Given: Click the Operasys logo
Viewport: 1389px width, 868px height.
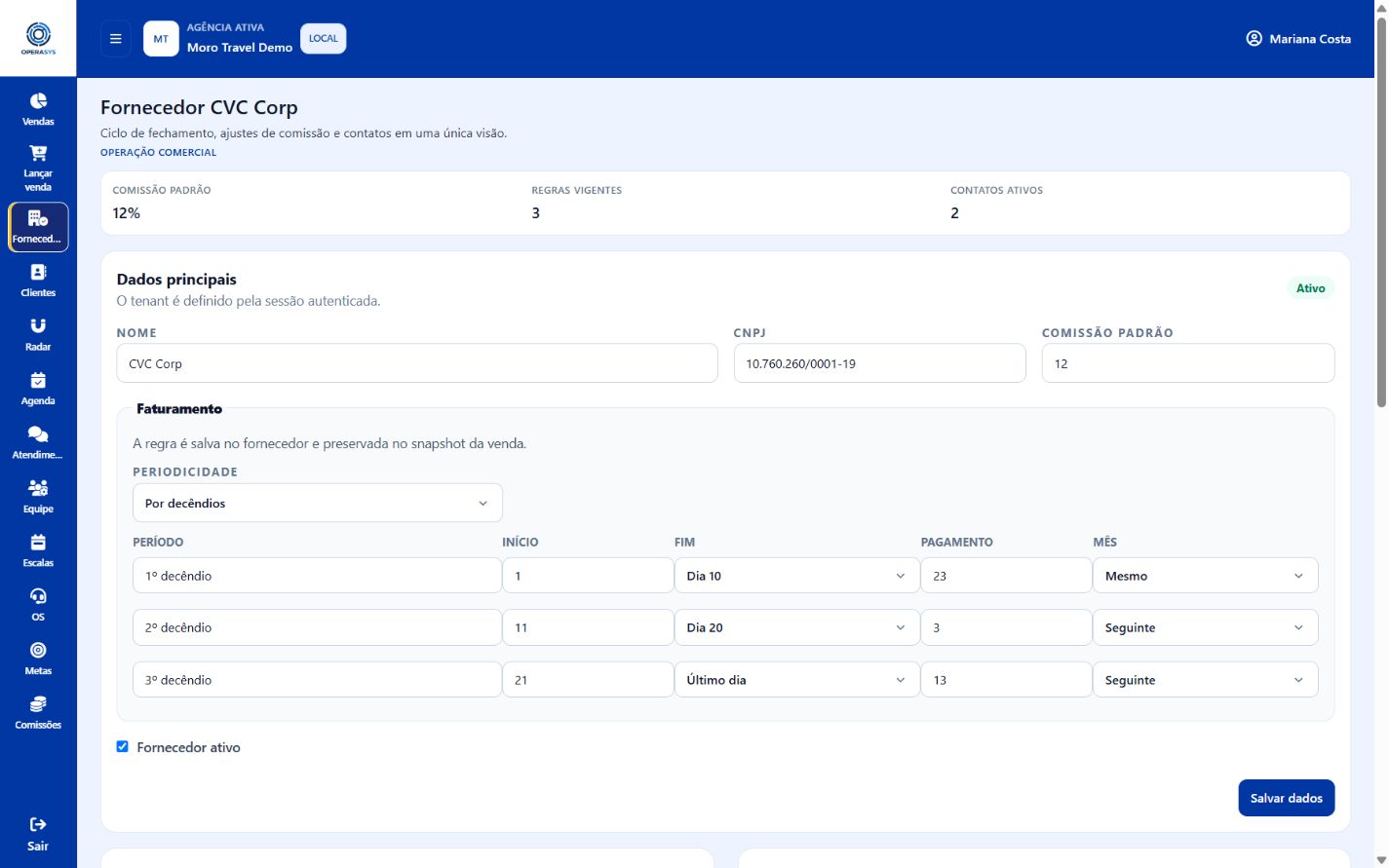Looking at the screenshot, I should pos(38,38).
